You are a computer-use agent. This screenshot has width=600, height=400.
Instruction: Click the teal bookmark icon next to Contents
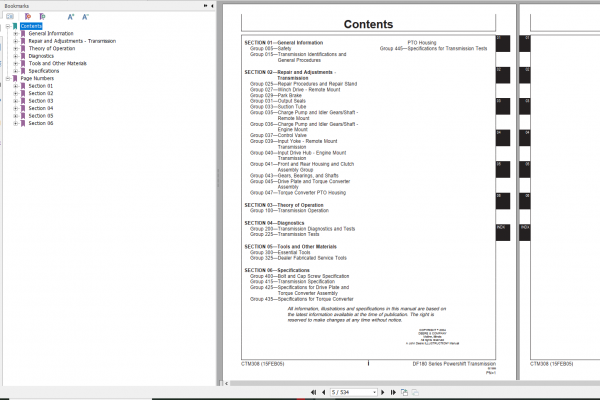tap(15, 26)
